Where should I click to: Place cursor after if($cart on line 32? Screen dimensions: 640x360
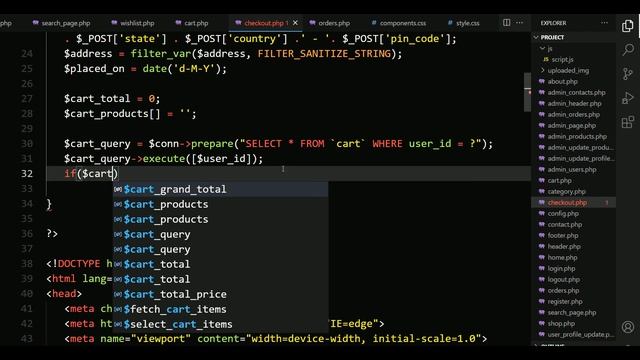click(x=113, y=174)
